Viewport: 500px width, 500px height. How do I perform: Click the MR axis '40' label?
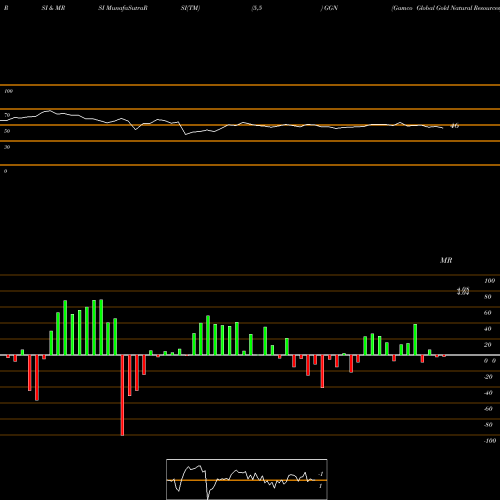488,329
